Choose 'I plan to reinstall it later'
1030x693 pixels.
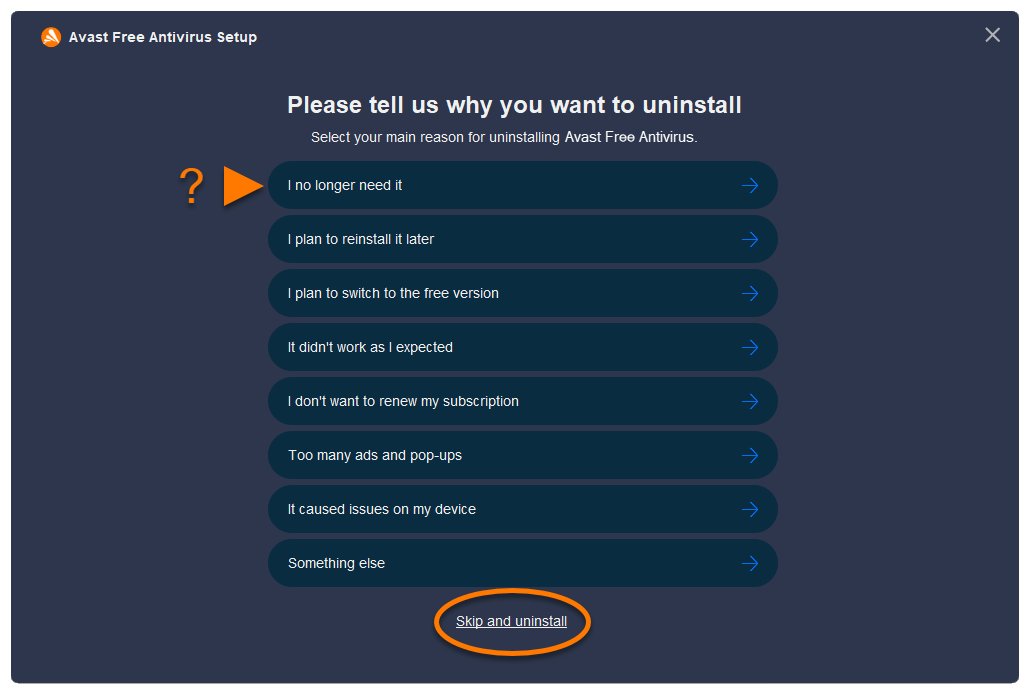tap(361, 239)
